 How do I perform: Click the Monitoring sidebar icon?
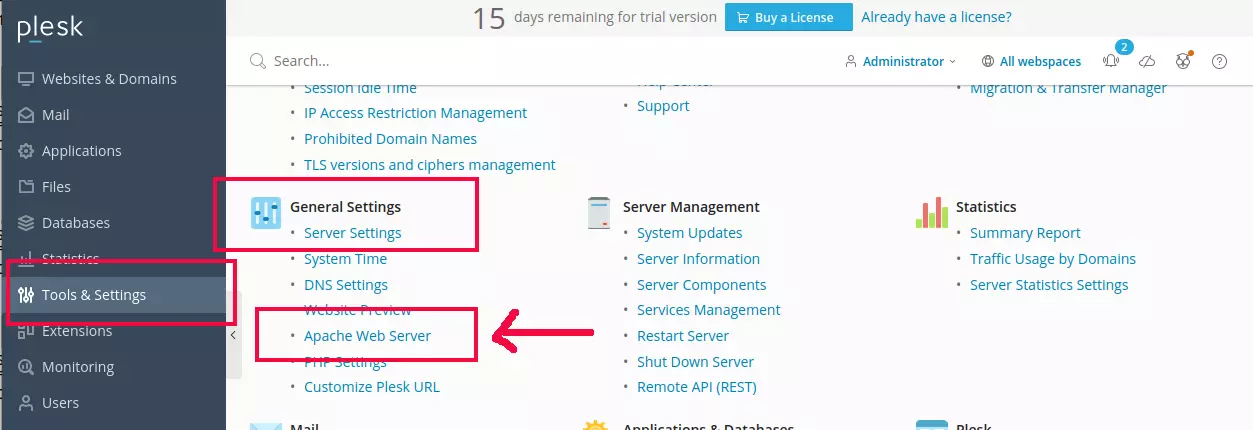26,367
